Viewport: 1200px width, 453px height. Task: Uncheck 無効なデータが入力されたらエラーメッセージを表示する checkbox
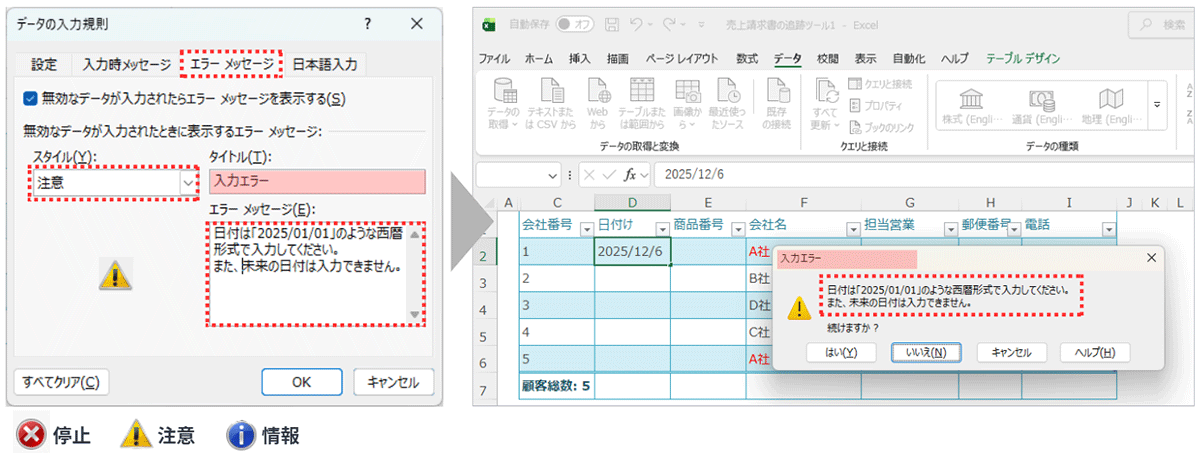click(x=30, y=98)
